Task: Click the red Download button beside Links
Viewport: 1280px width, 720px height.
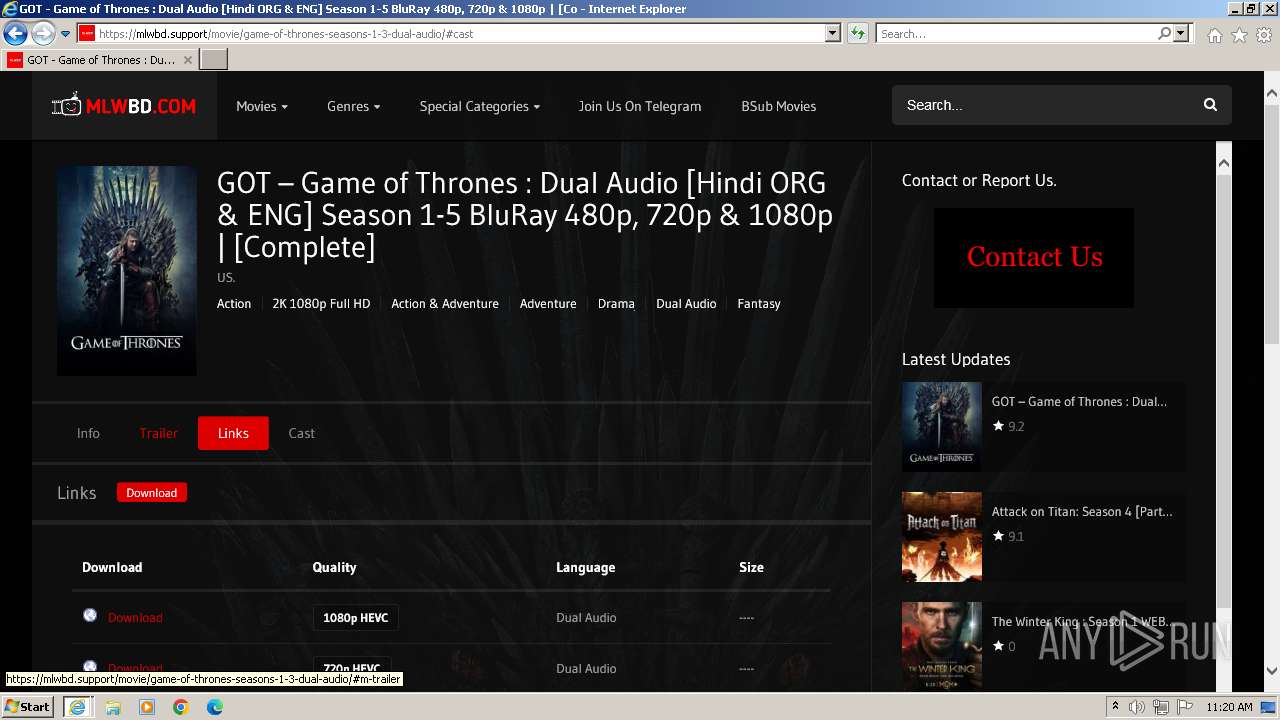Action: click(152, 493)
